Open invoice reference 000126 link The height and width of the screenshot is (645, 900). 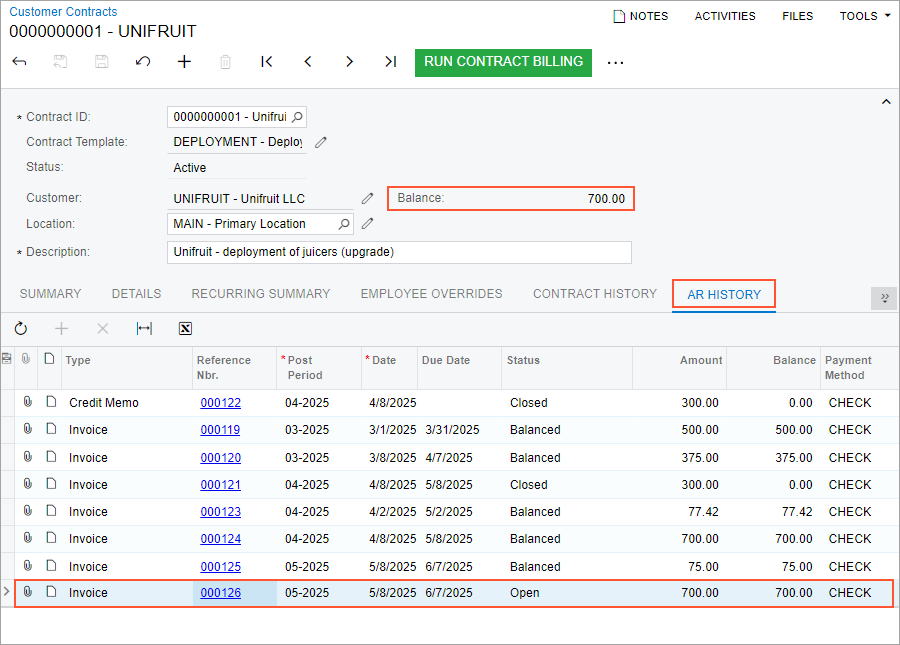coord(220,593)
